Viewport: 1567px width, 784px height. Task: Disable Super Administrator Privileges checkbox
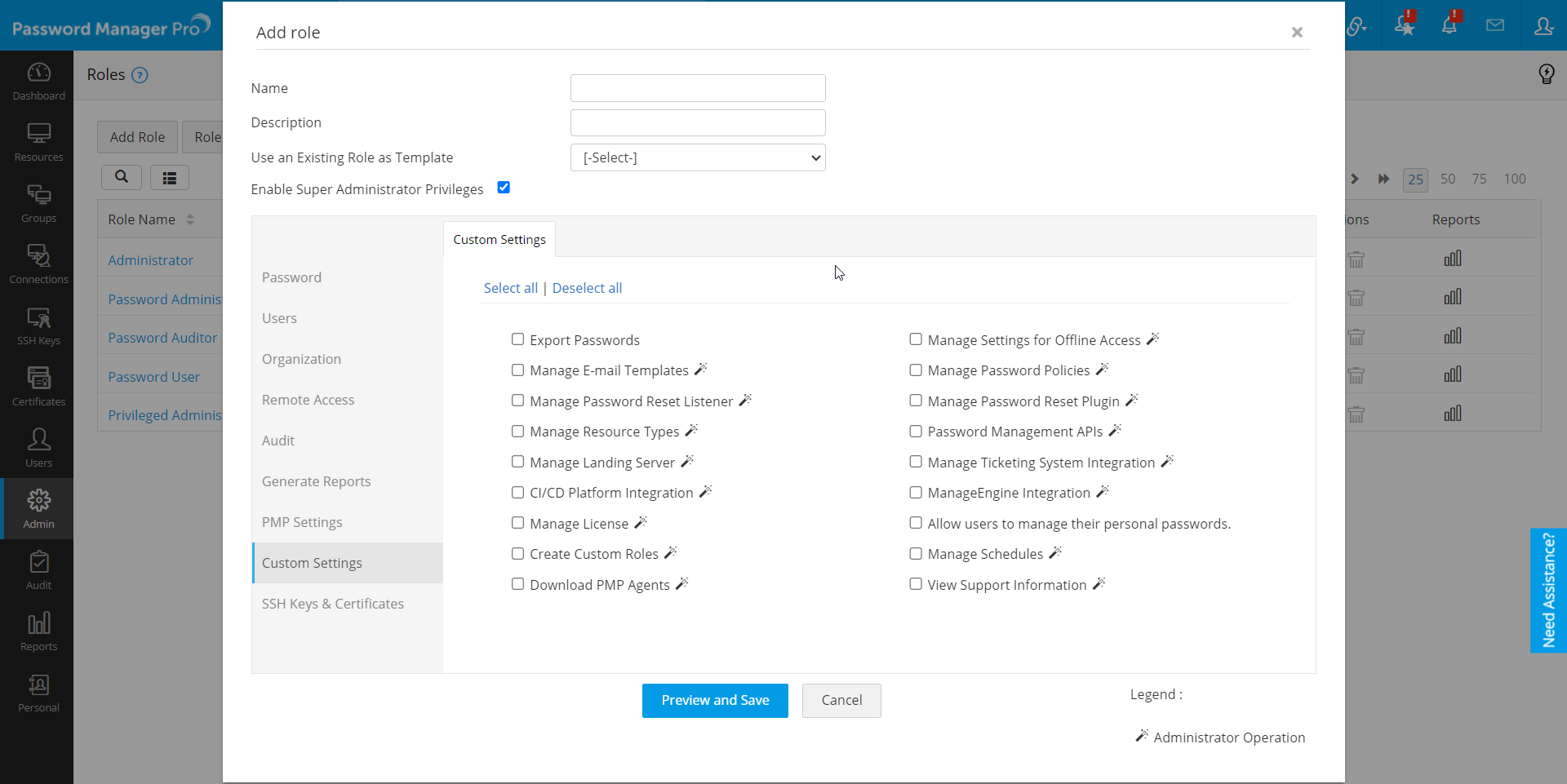[504, 188]
